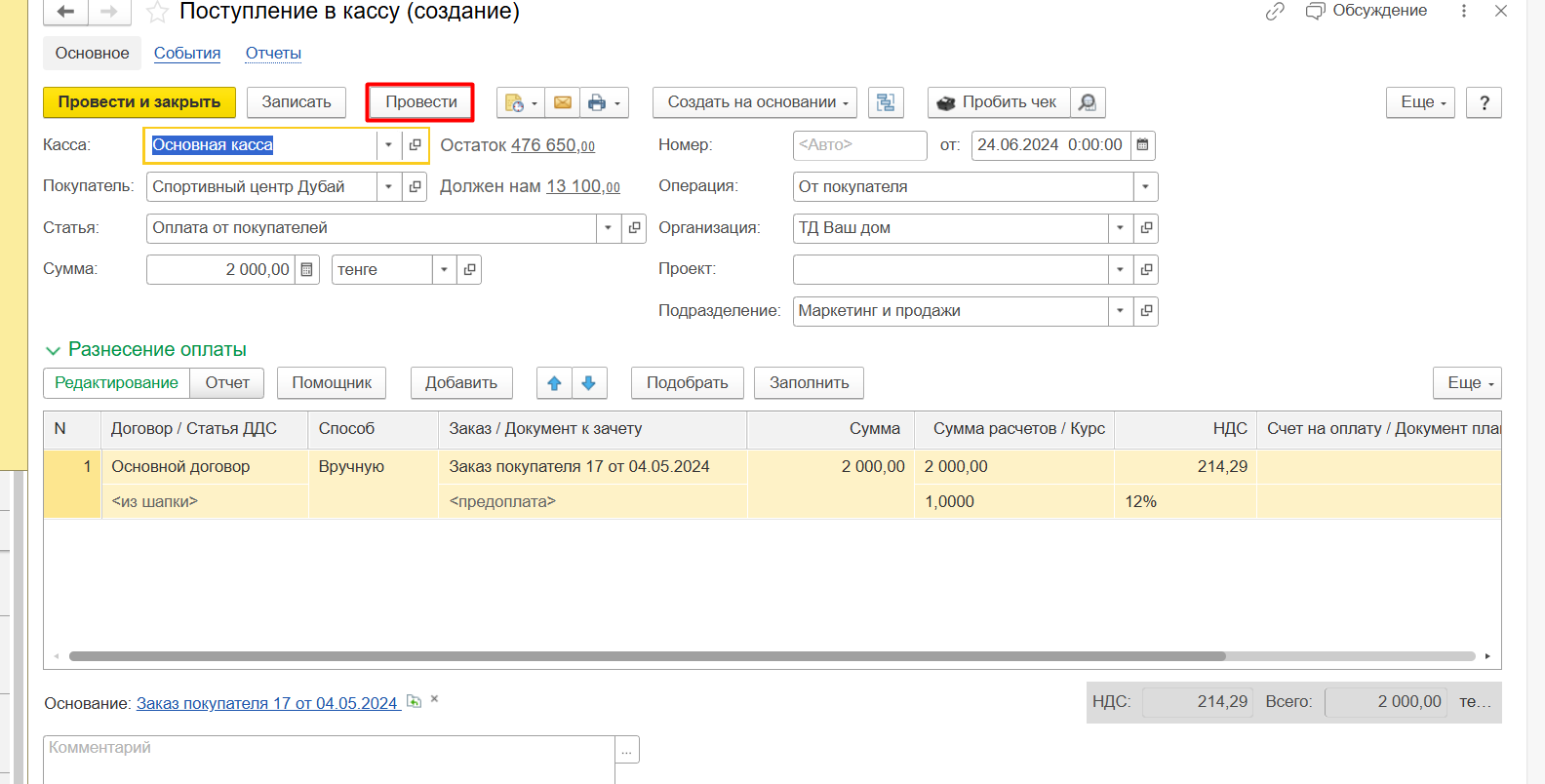Screen dimensions: 1545x784
Task: Expand the Касса dropdown list
Action: click(388, 145)
